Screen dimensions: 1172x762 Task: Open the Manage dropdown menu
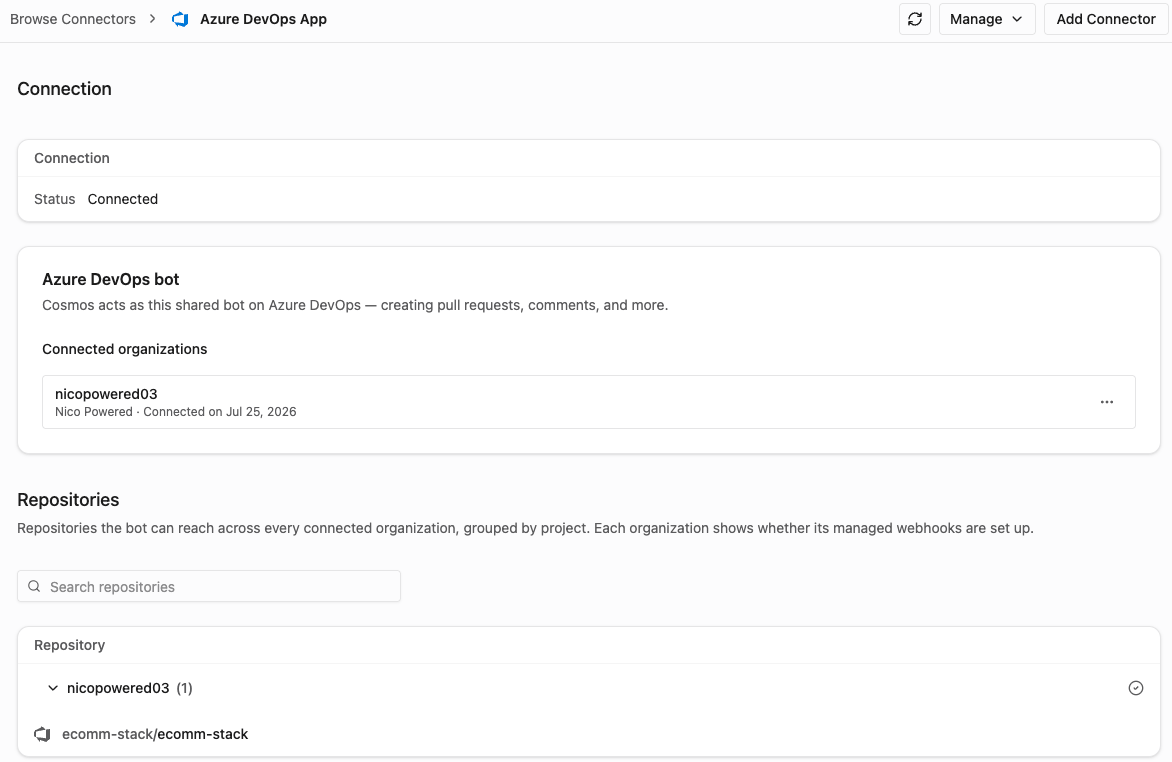(x=987, y=19)
